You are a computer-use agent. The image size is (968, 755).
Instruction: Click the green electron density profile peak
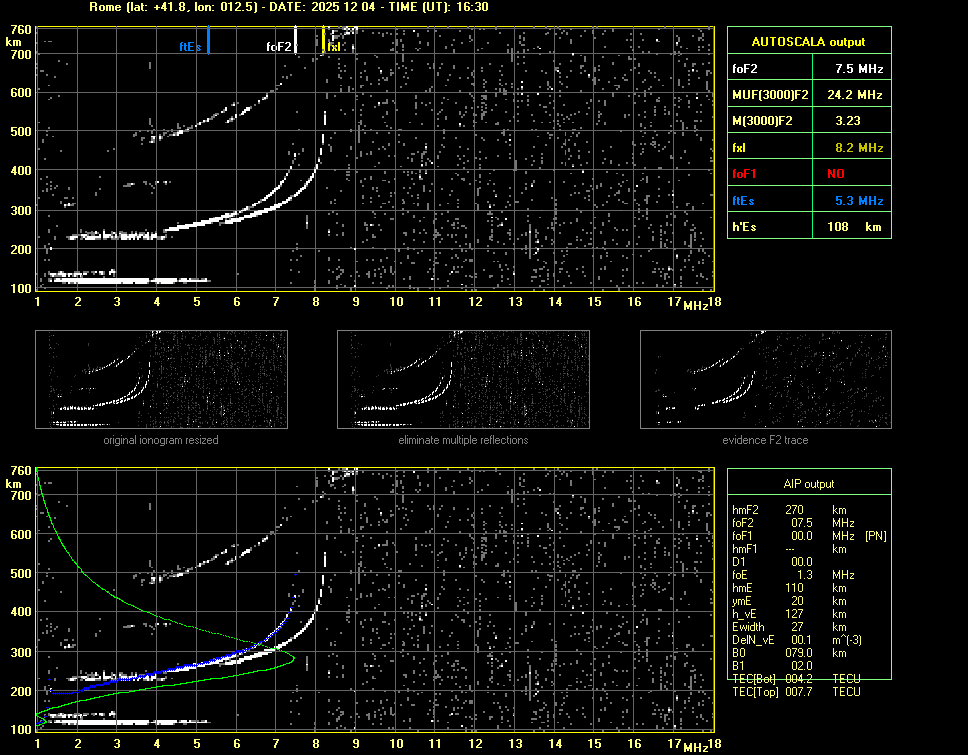pos(294,658)
